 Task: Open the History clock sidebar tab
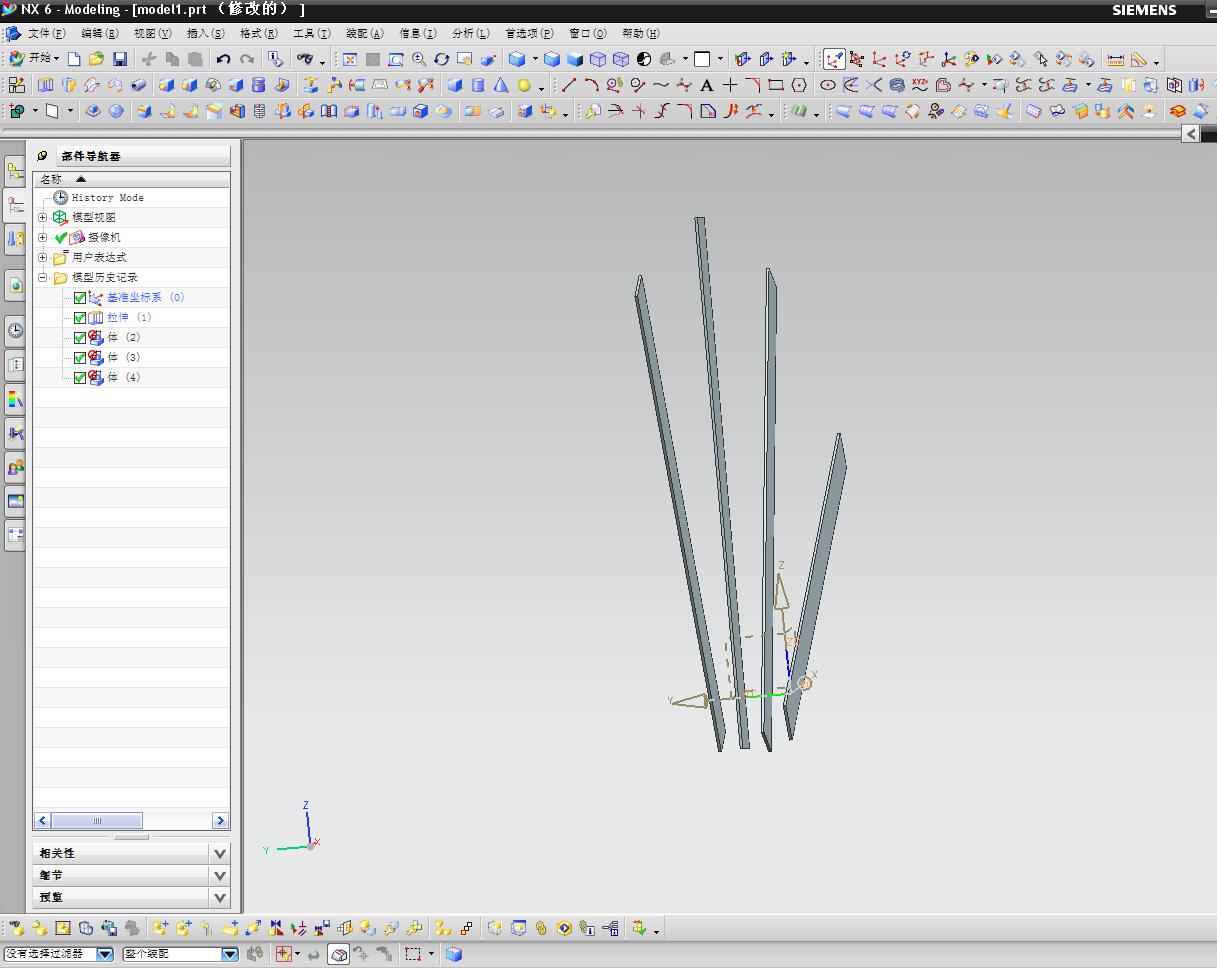click(15, 331)
